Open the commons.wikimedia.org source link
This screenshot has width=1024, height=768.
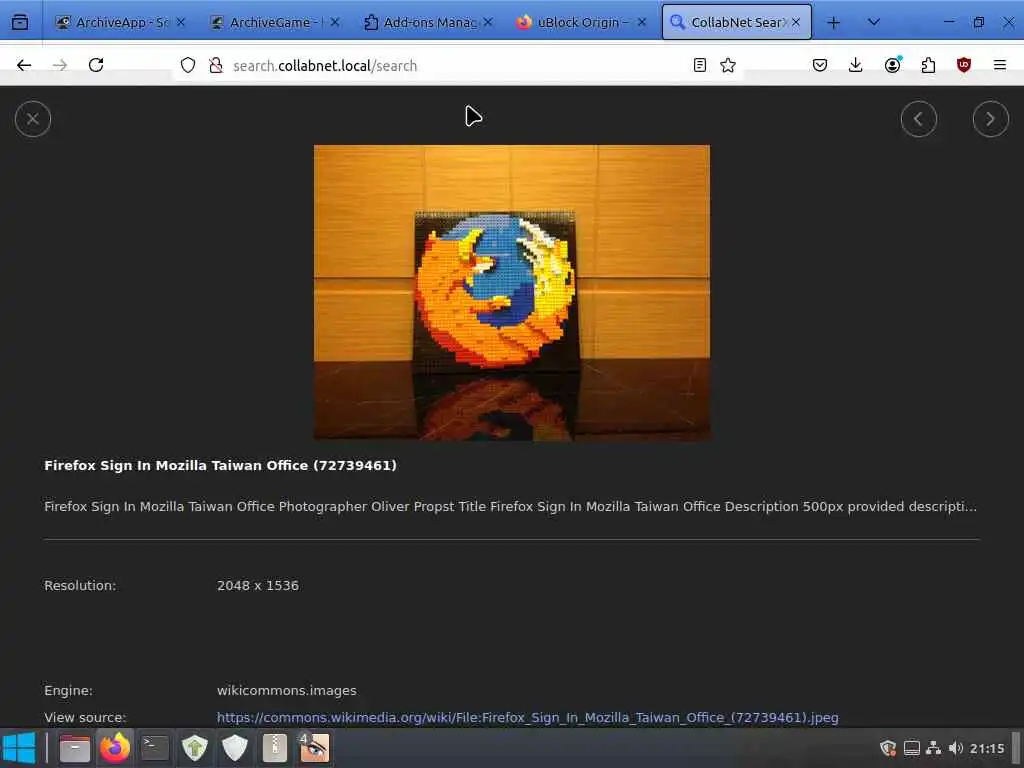[x=527, y=717]
